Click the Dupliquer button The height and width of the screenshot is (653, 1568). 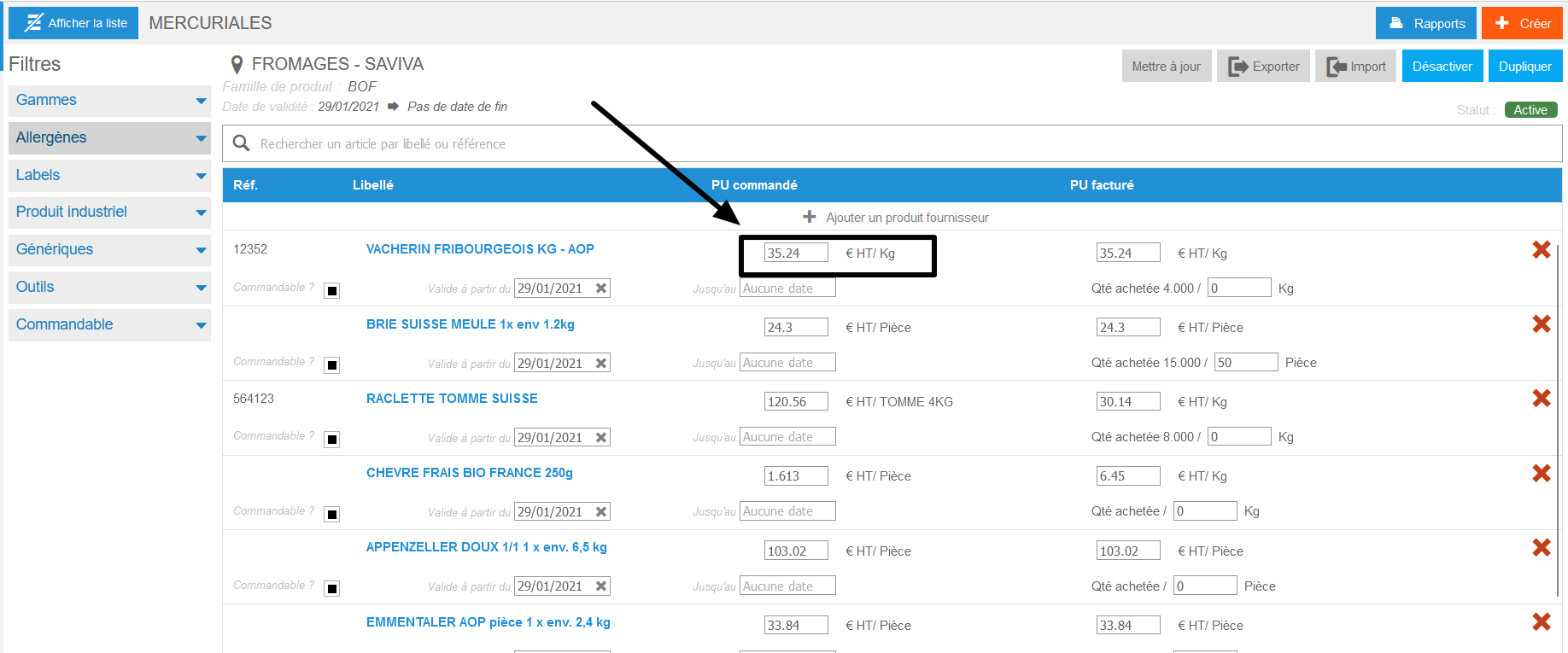(1524, 66)
